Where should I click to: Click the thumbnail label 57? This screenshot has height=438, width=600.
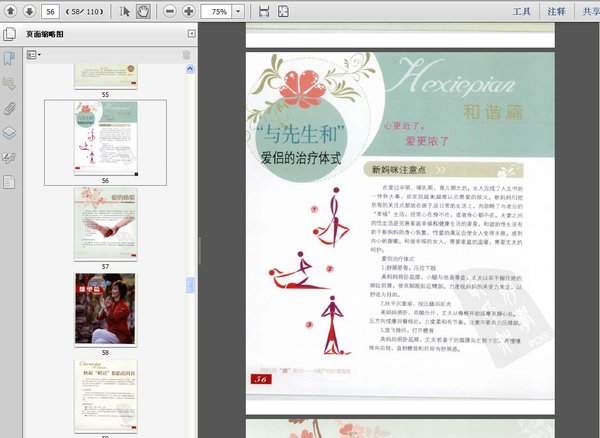pos(105,266)
